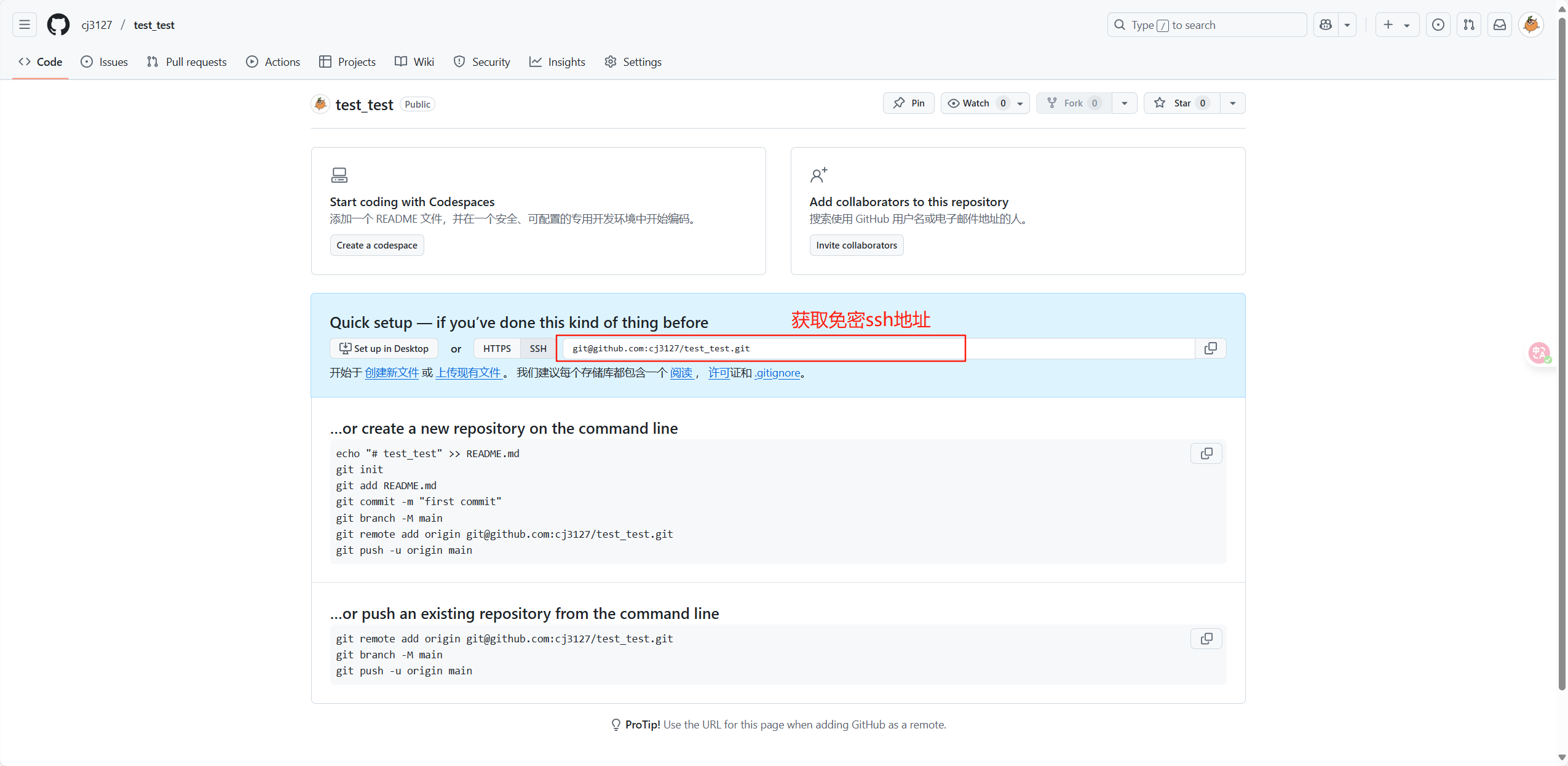This screenshot has width=1568, height=766.
Task: Click the repository avatar next to test_test
Action: pos(320,104)
